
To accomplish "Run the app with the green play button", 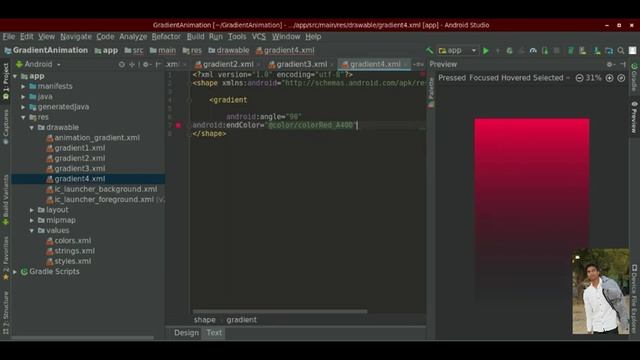I will coord(486,51).
